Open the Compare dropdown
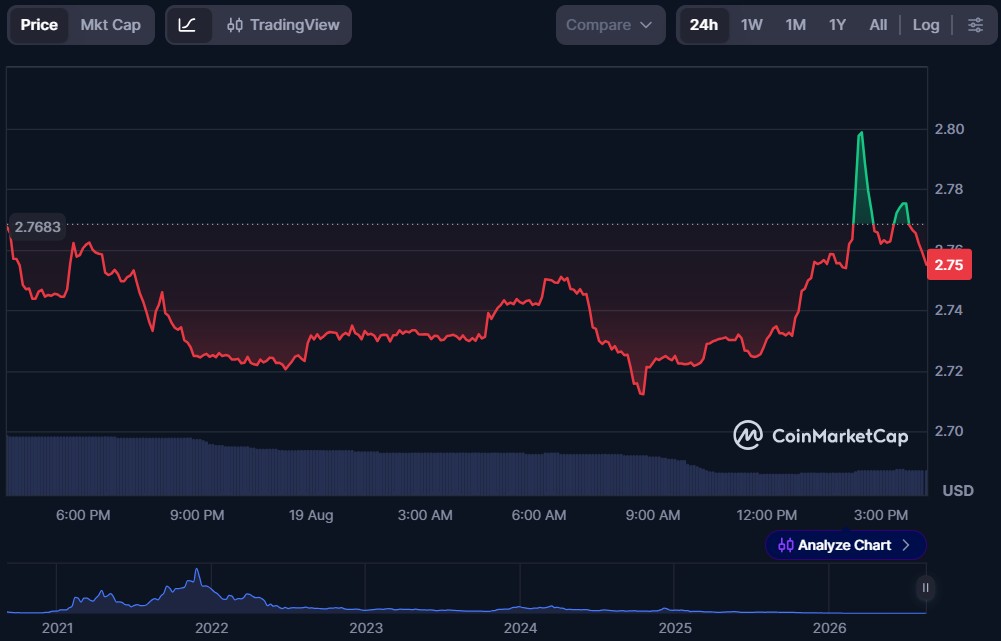The image size is (1001, 641). (610, 25)
